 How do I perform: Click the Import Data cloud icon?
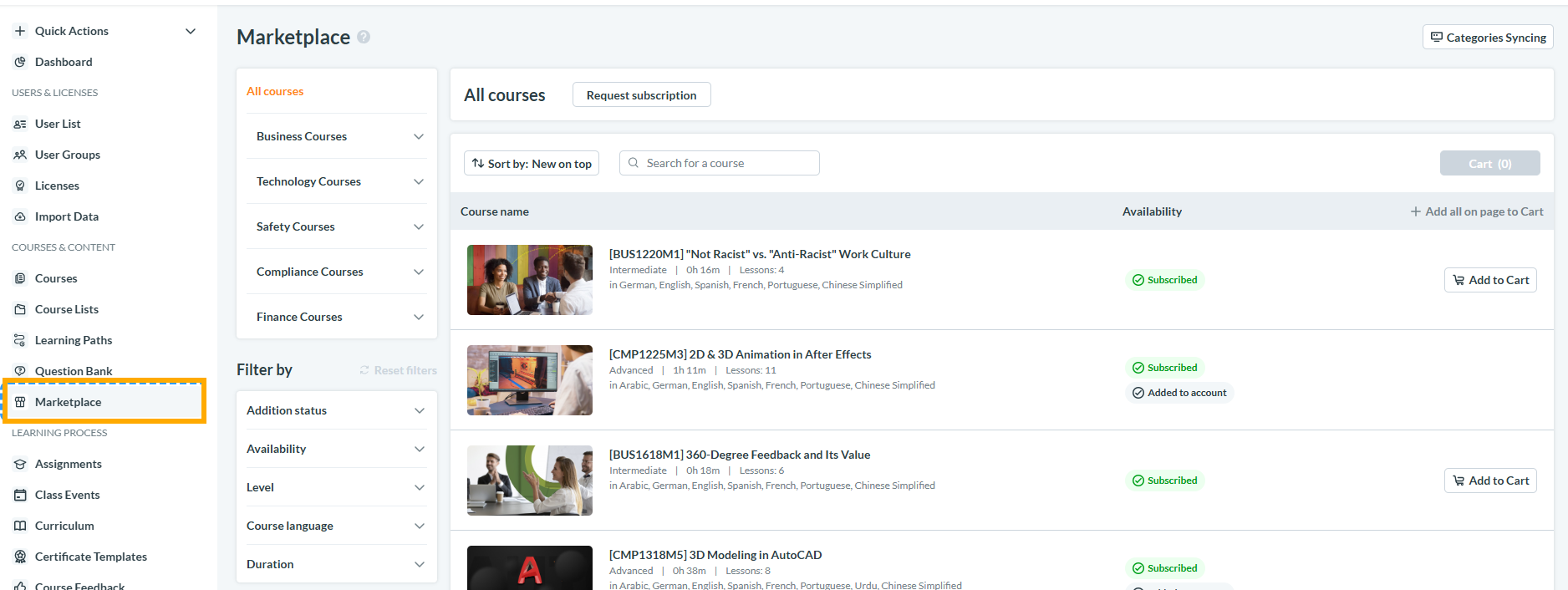(20, 216)
